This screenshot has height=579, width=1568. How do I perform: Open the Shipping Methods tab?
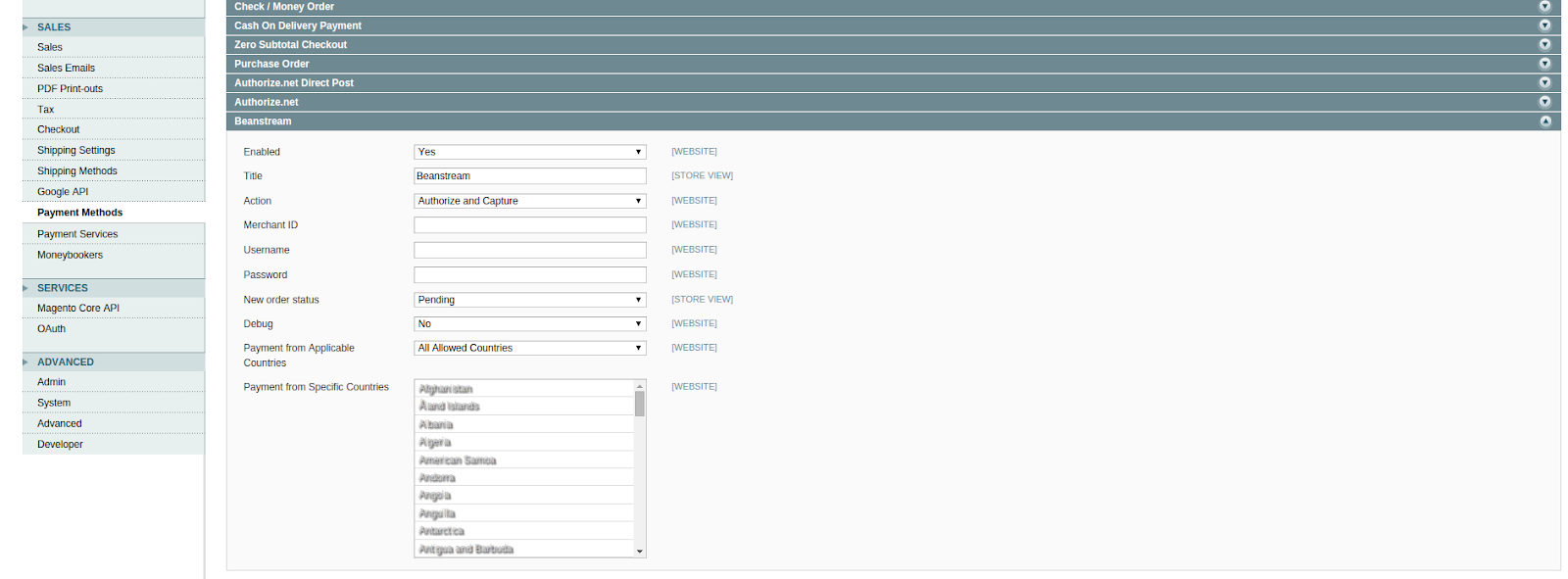114,170
